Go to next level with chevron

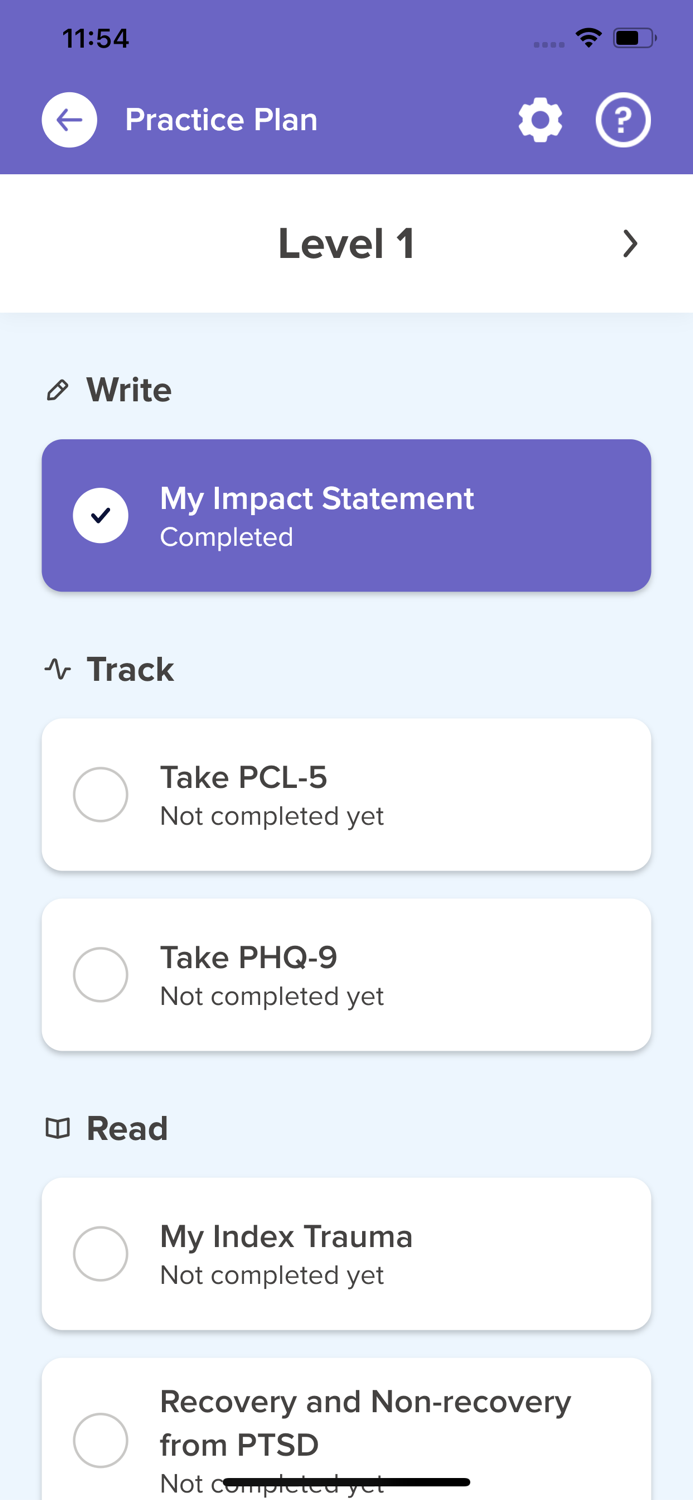[x=630, y=244]
